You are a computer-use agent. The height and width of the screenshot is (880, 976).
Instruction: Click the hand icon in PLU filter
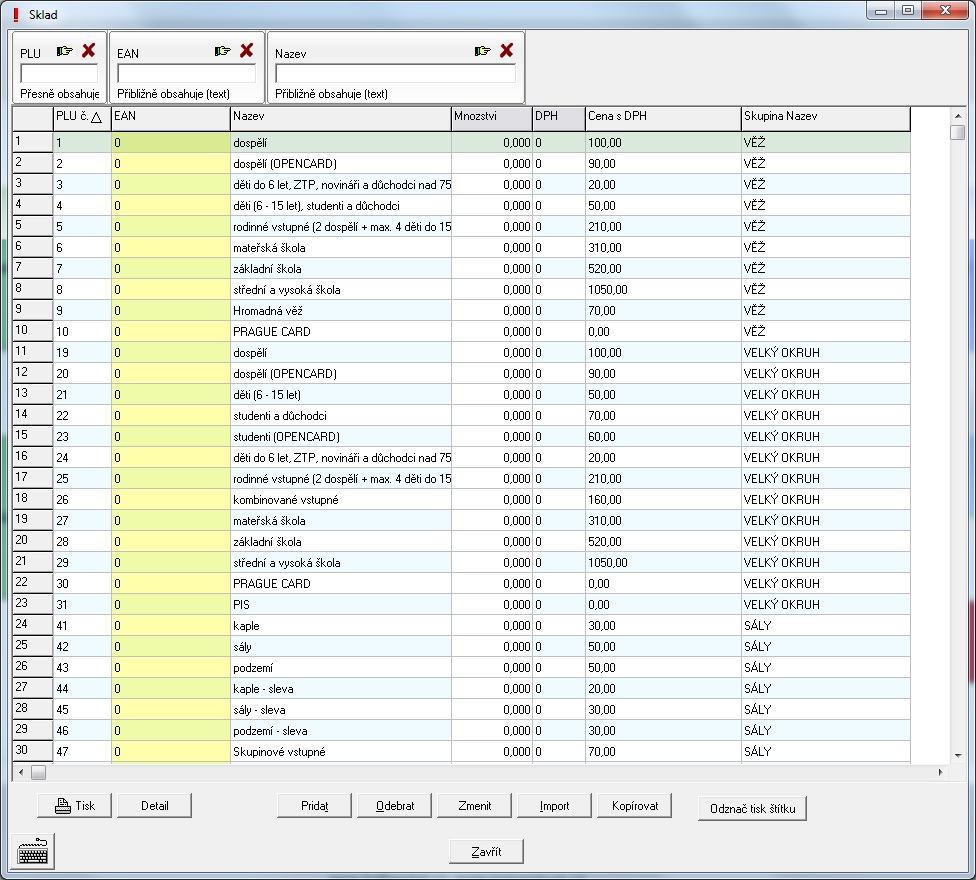pos(65,51)
